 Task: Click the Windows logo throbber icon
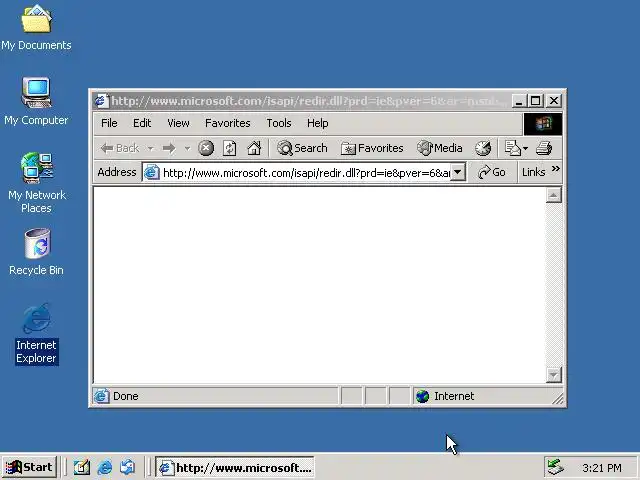coord(543,123)
